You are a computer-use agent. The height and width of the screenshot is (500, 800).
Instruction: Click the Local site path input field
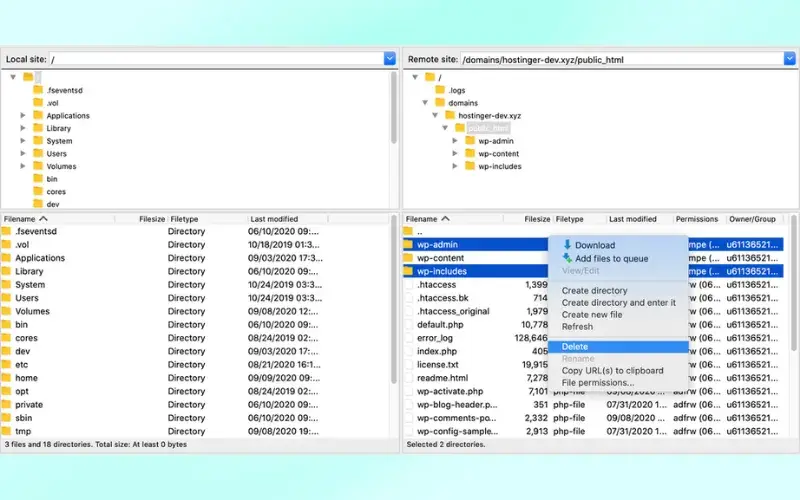[x=216, y=59]
